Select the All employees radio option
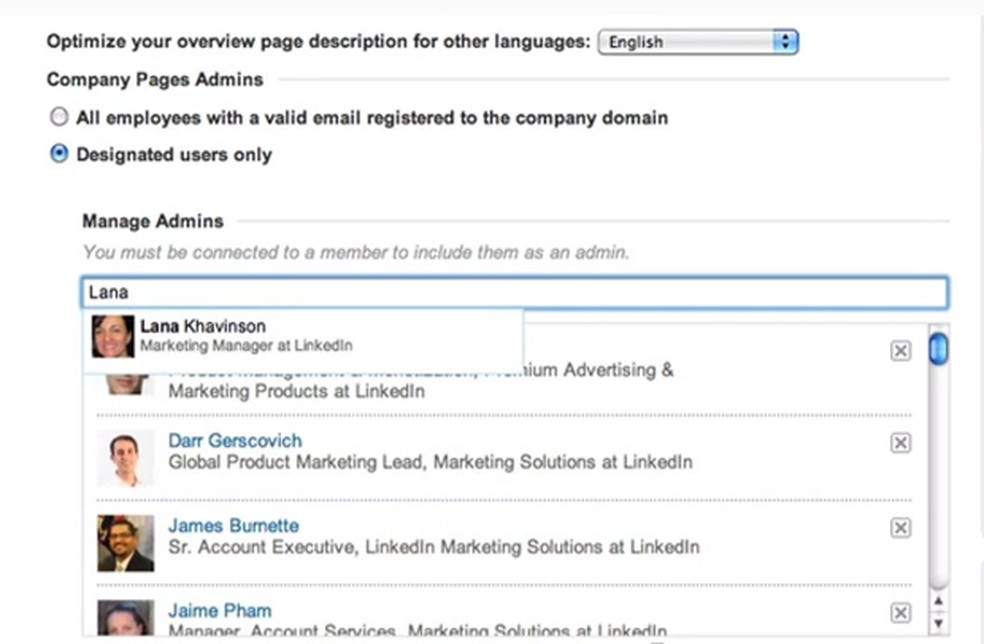 pyautogui.click(x=59, y=117)
